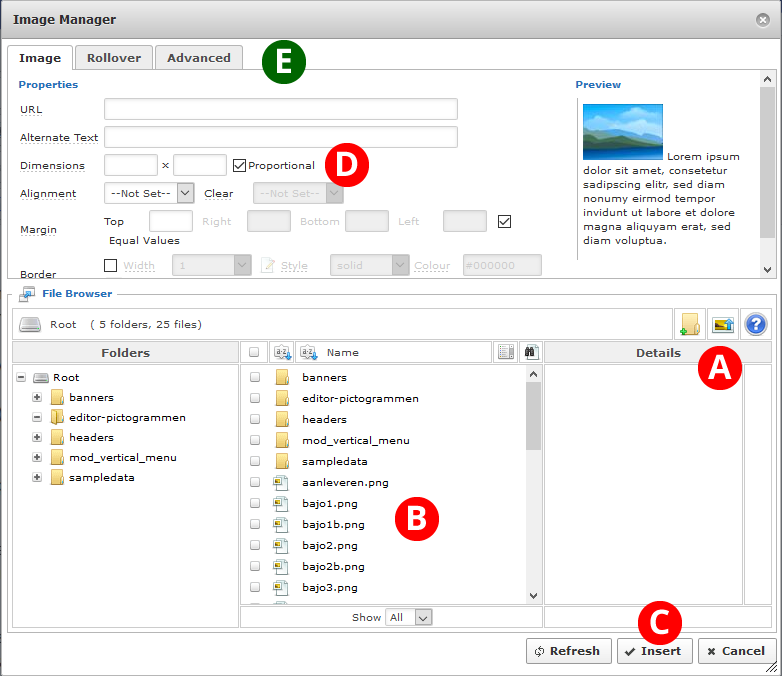The image size is (782, 676).
Task: Check the select-all files checkbox
Action: point(254,352)
